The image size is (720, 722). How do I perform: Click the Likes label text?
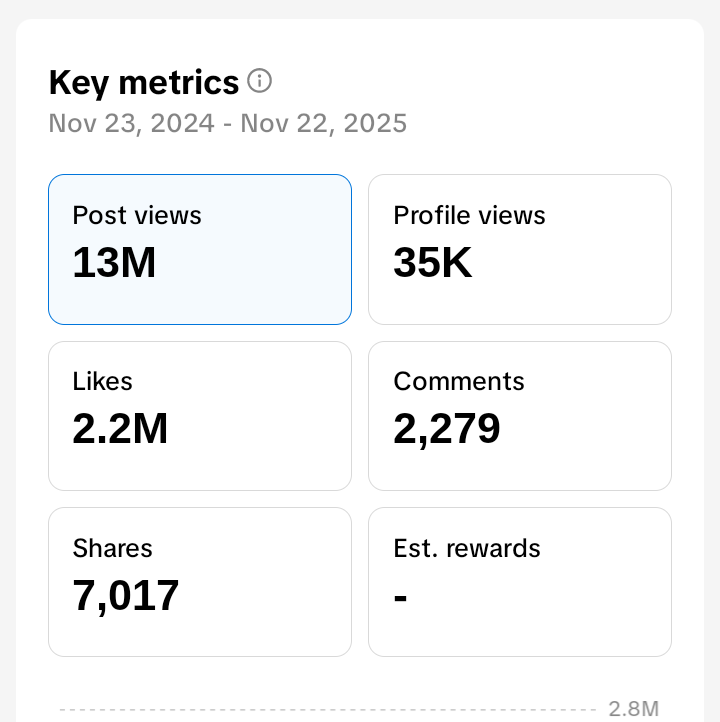click(x=103, y=381)
